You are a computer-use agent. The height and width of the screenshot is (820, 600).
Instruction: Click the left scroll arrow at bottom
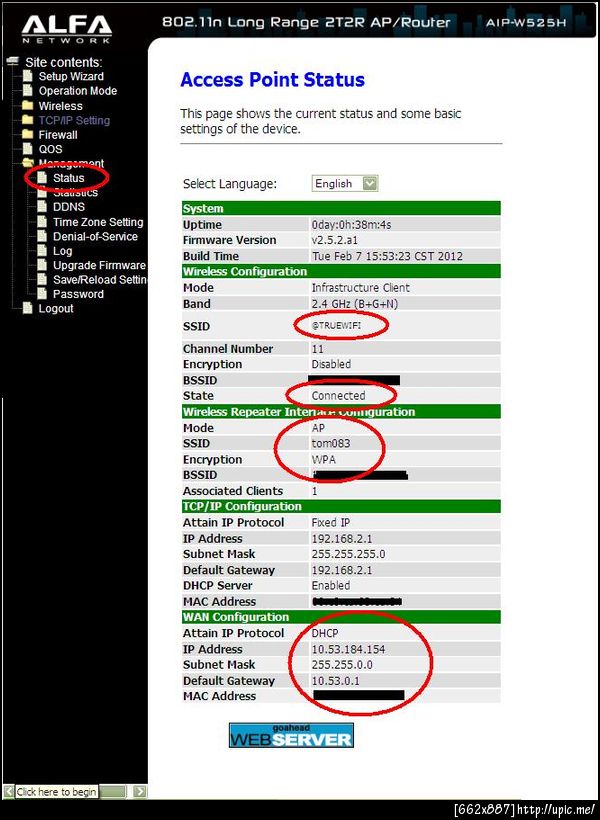(x=8, y=791)
